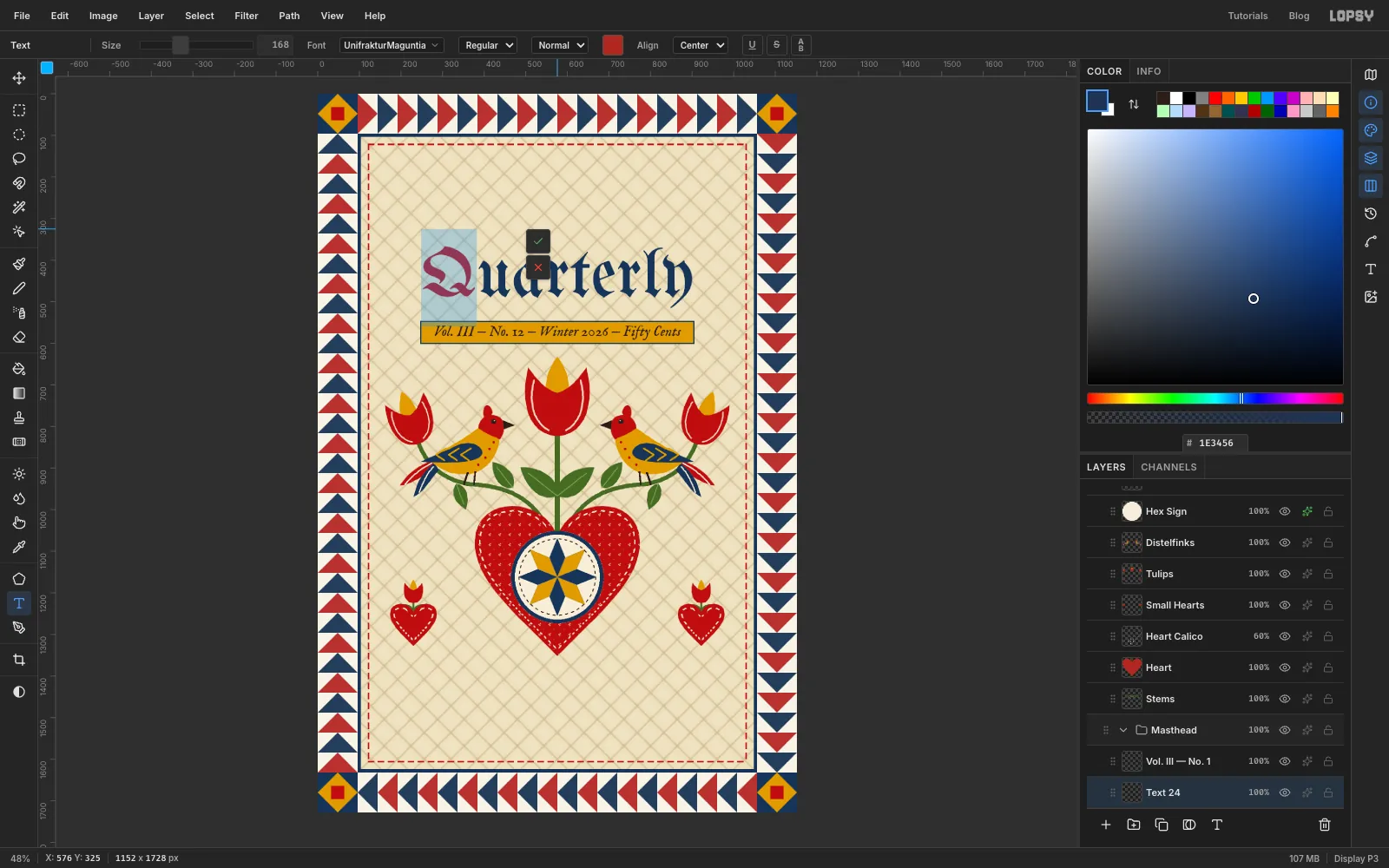Hide the Heart Calico layer
1389x868 pixels.
(1285, 636)
